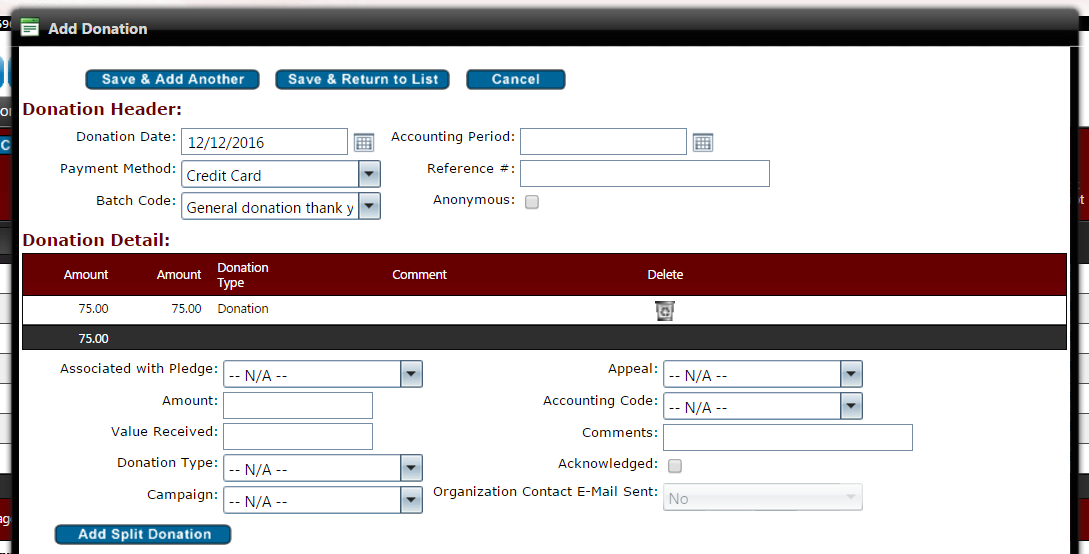Open the Batch Code dropdown
The image size is (1089, 554).
[370, 206]
